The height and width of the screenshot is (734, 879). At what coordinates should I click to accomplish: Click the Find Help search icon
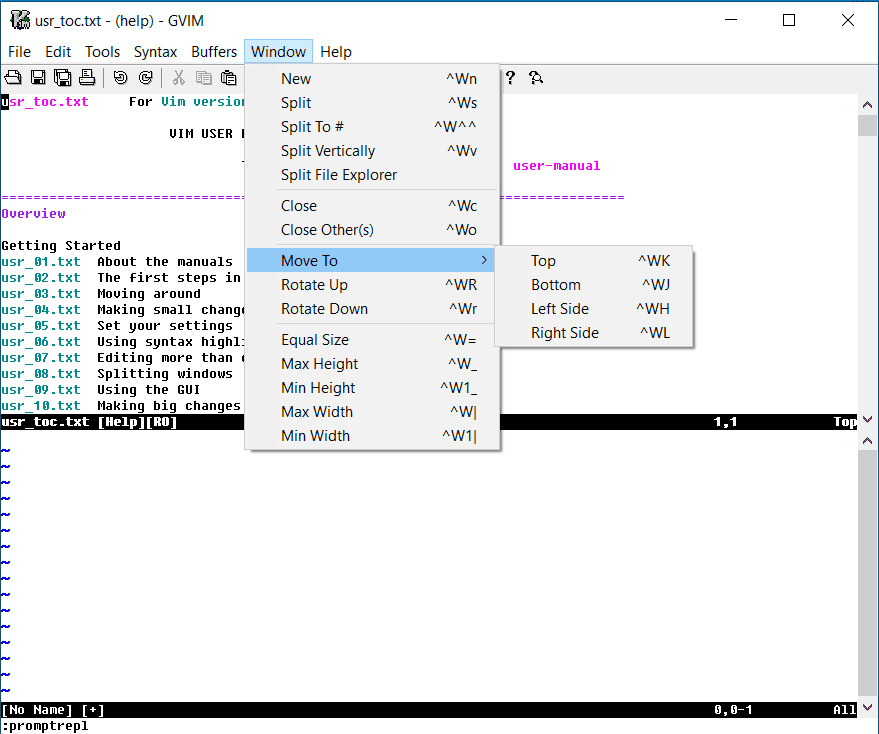pos(535,77)
